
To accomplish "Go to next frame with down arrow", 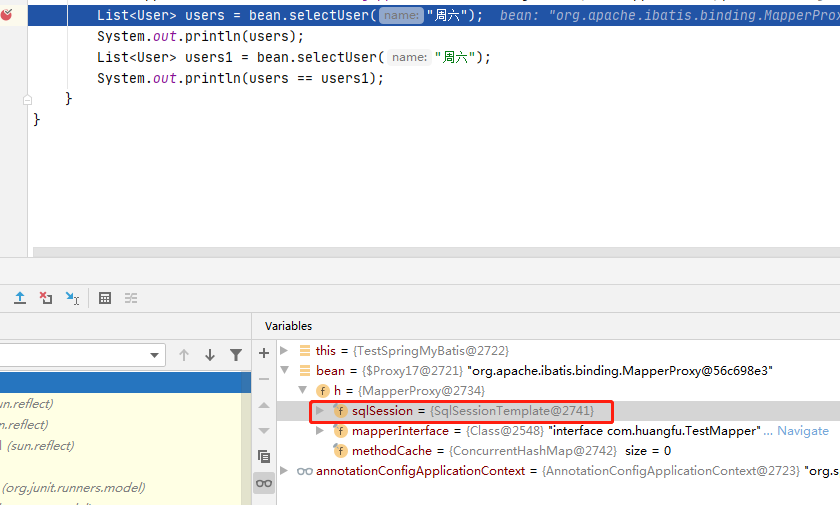I will 210,355.
